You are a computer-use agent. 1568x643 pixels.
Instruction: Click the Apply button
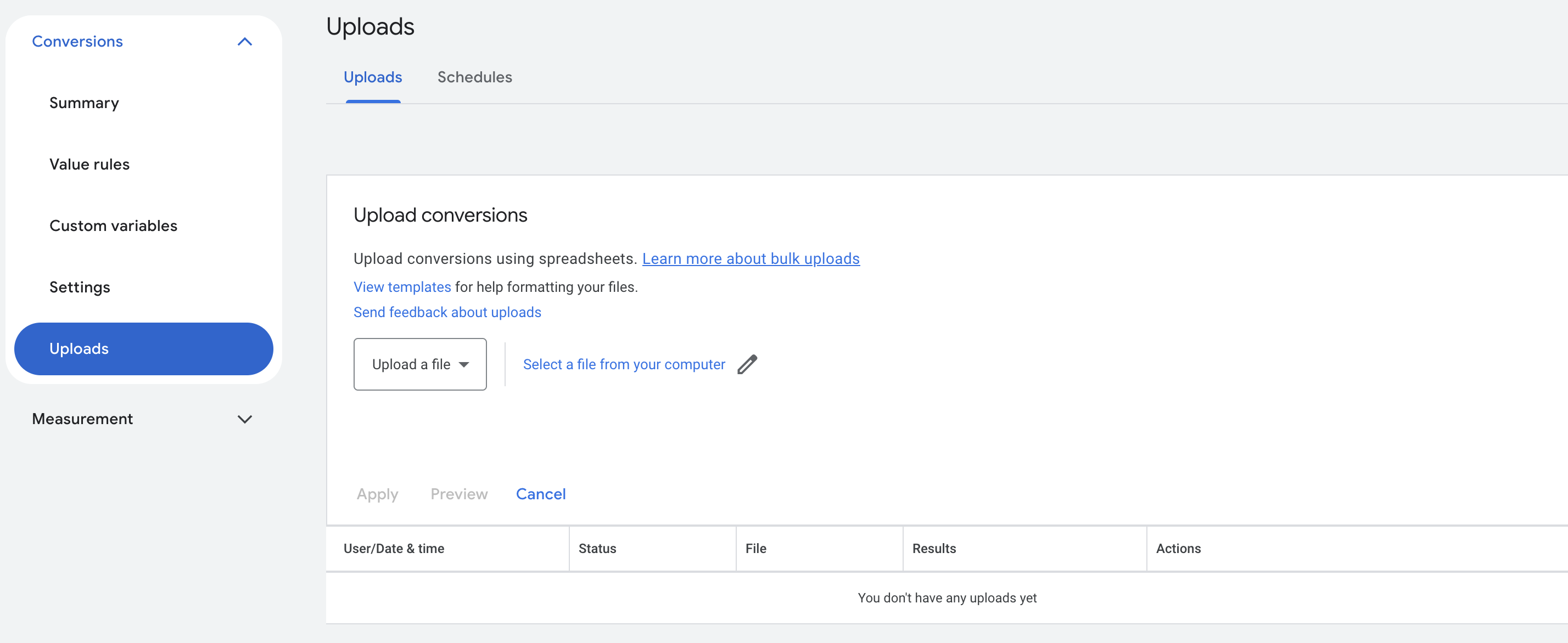pos(377,494)
